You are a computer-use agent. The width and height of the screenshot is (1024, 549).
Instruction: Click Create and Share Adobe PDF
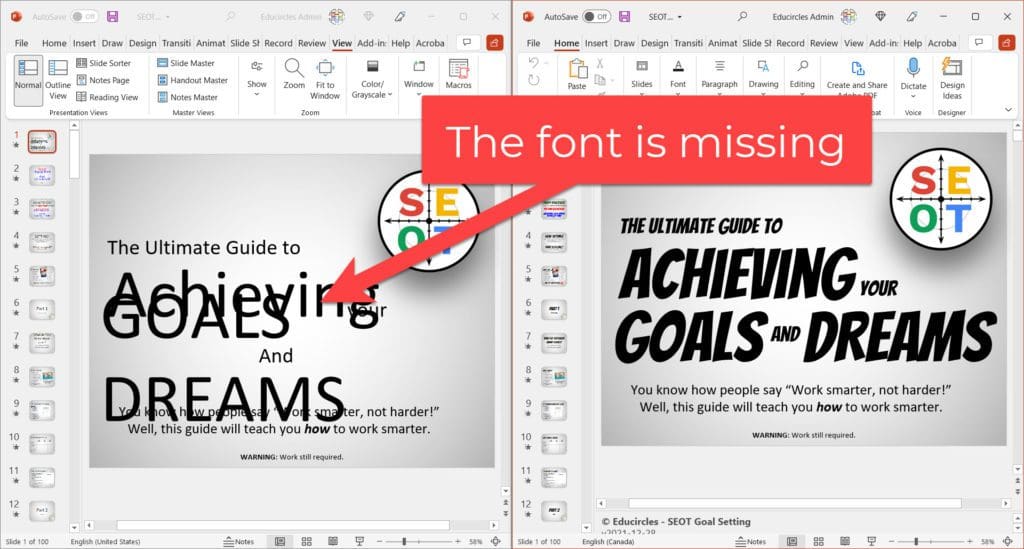tap(857, 78)
